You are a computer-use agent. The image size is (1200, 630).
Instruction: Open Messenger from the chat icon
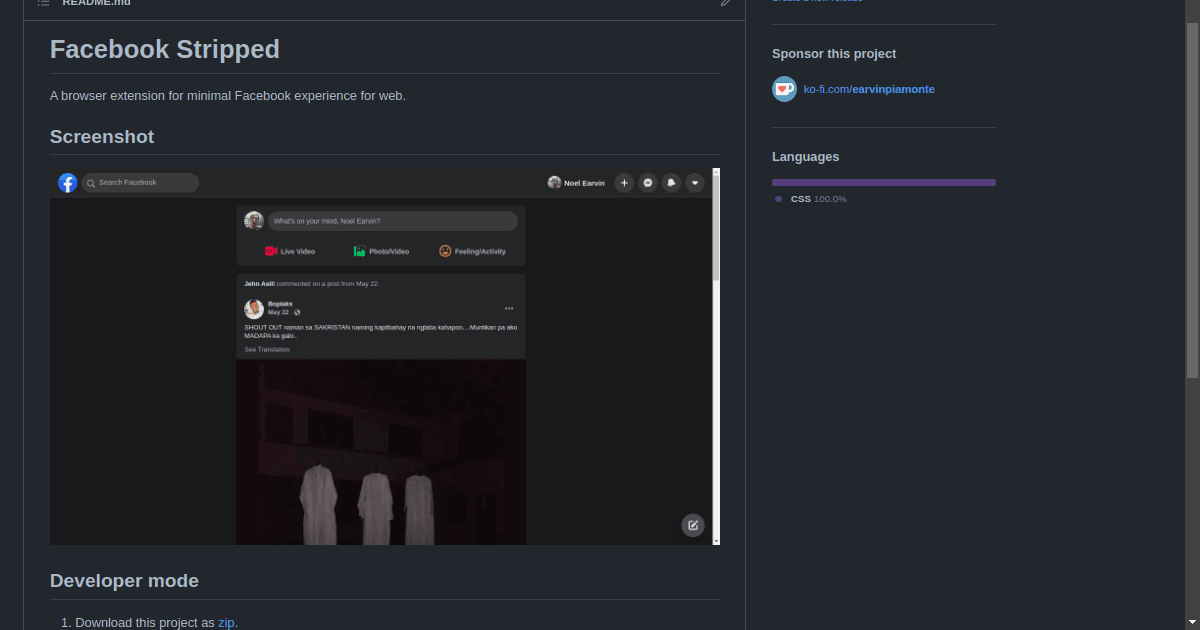(647, 183)
